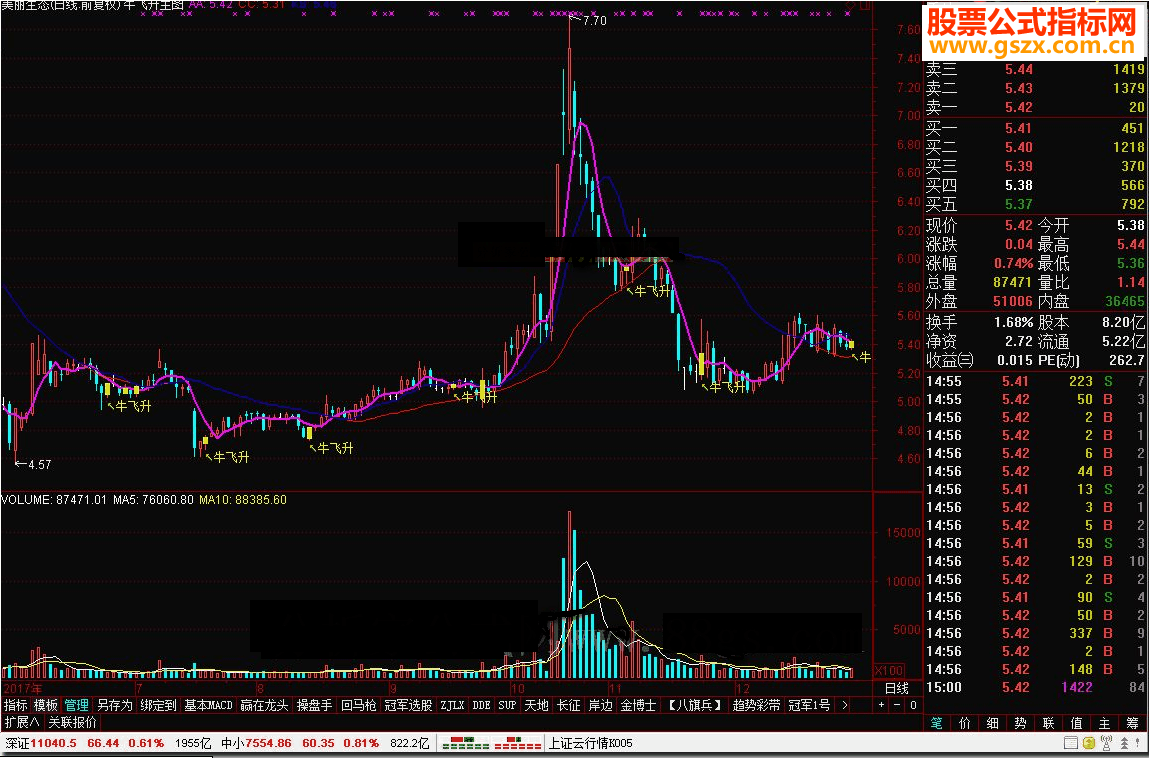Image resolution: width=1149 pixels, height=758 pixels.
Task: Click the 买五 price 5.37
Action: (x=1019, y=204)
